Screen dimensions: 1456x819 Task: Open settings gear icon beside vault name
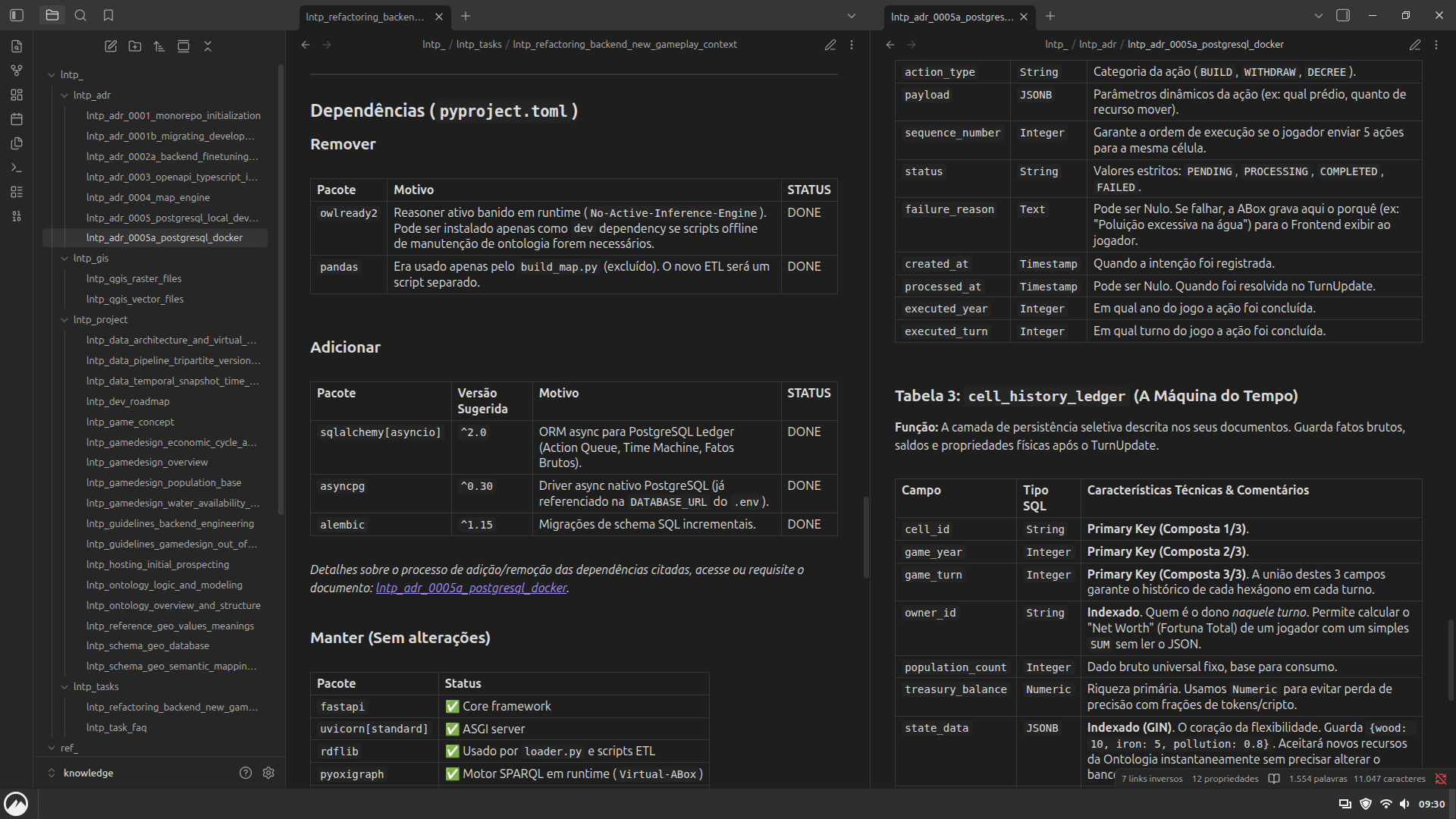pos(268,773)
